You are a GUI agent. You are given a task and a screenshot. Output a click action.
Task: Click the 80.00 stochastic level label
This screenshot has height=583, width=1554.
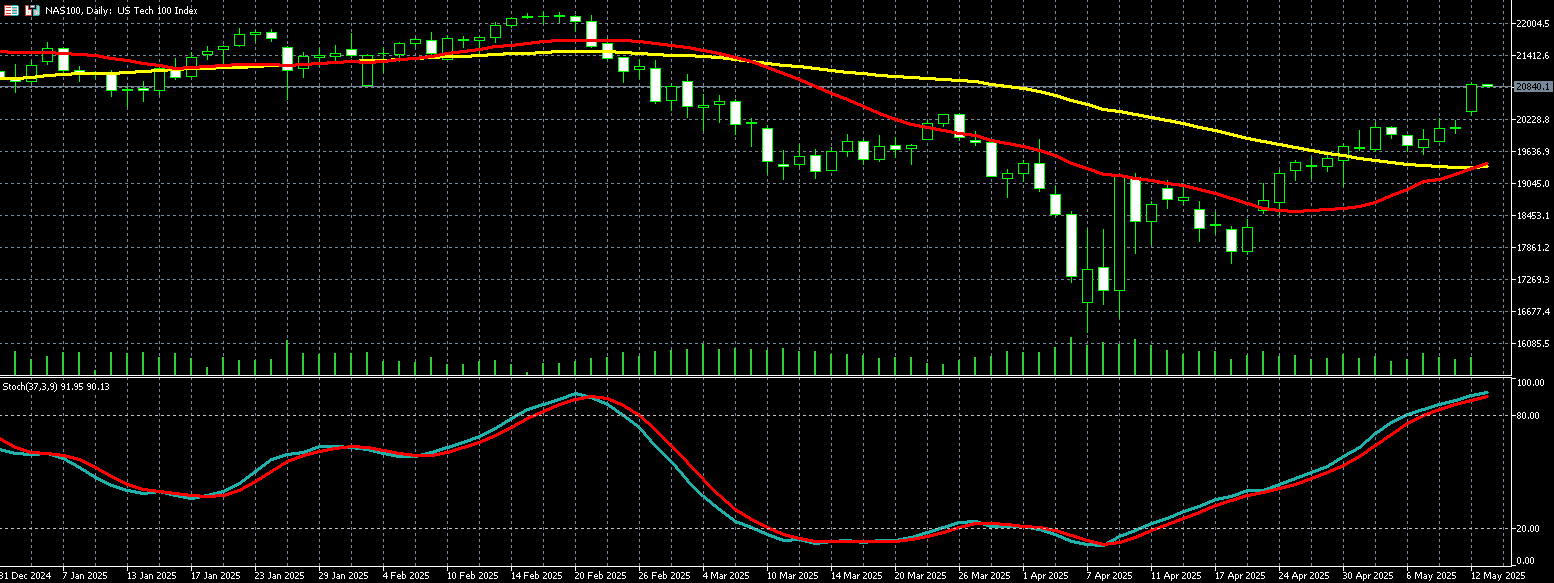point(1526,416)
